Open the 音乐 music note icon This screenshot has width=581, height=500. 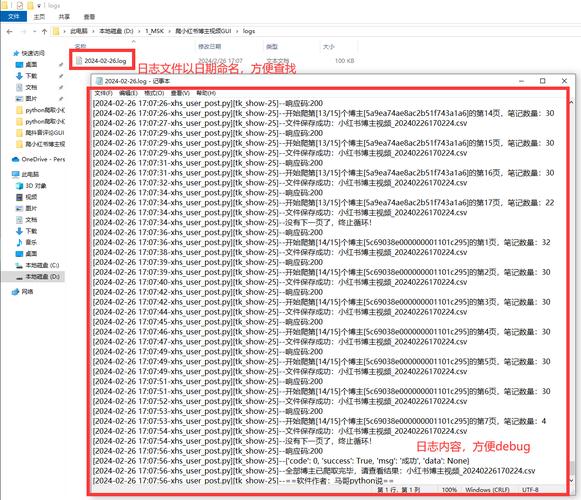[x=20, y=242]
